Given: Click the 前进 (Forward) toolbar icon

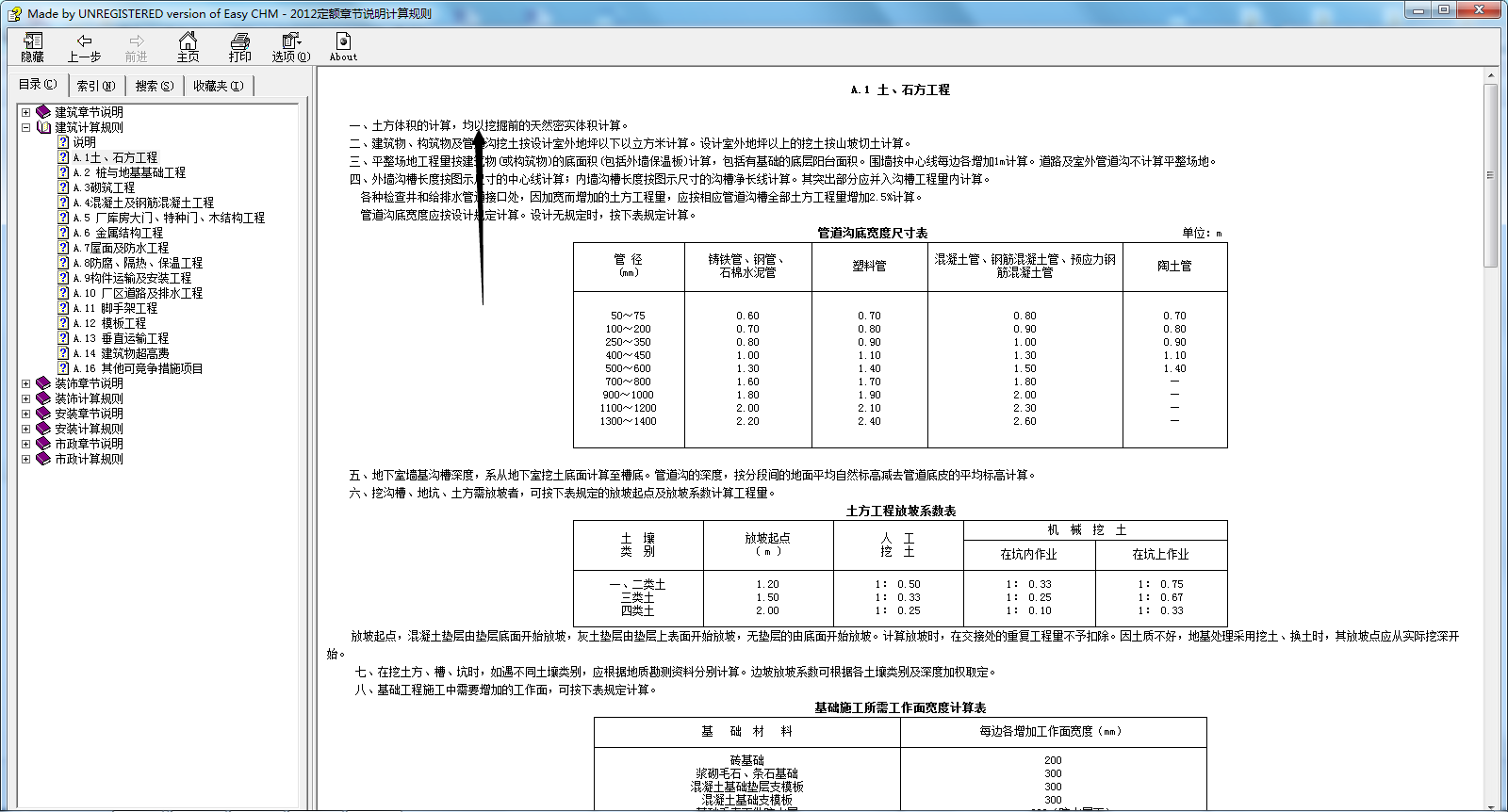Looking at the screenshot, I should 137,46.
